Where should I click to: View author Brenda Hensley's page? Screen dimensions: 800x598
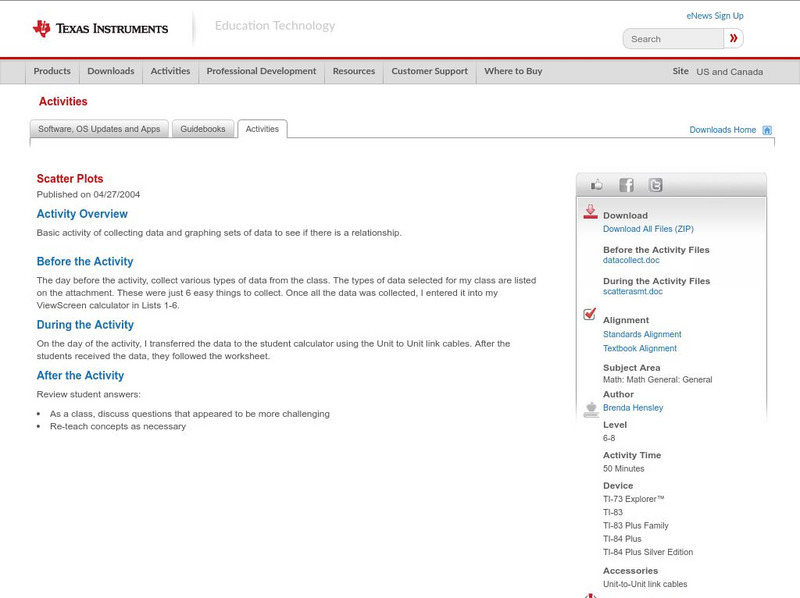[x=633, y=408]
